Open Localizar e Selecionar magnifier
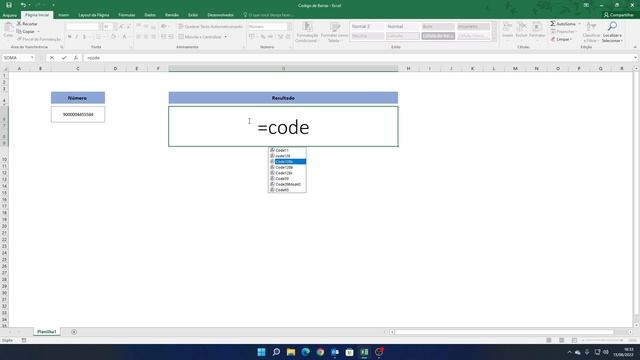Screen dimensions: 640x360 point(612,32)
